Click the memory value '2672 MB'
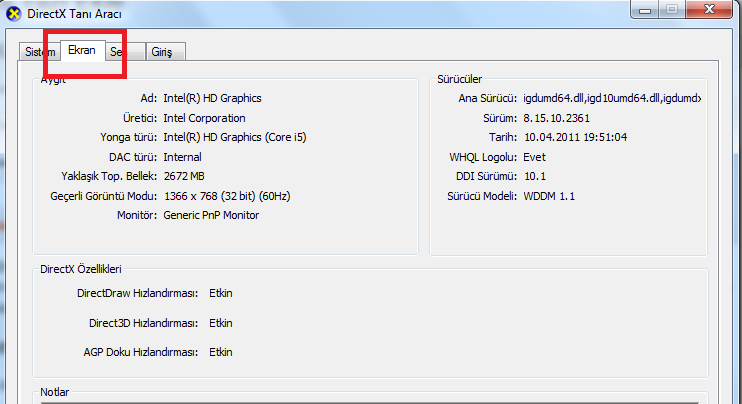The width and height of the screenshot is (742, 404). 184,176
